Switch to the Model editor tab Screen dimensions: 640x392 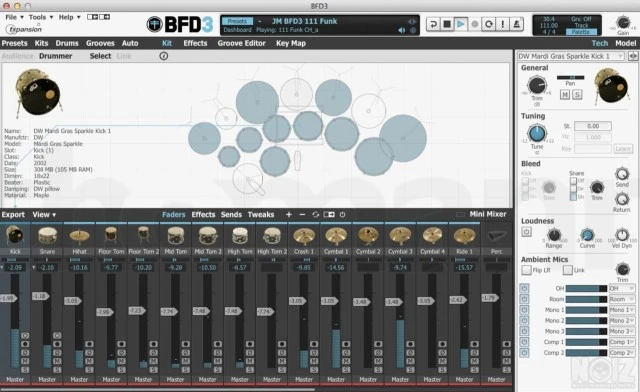click(x=625, y=43)
